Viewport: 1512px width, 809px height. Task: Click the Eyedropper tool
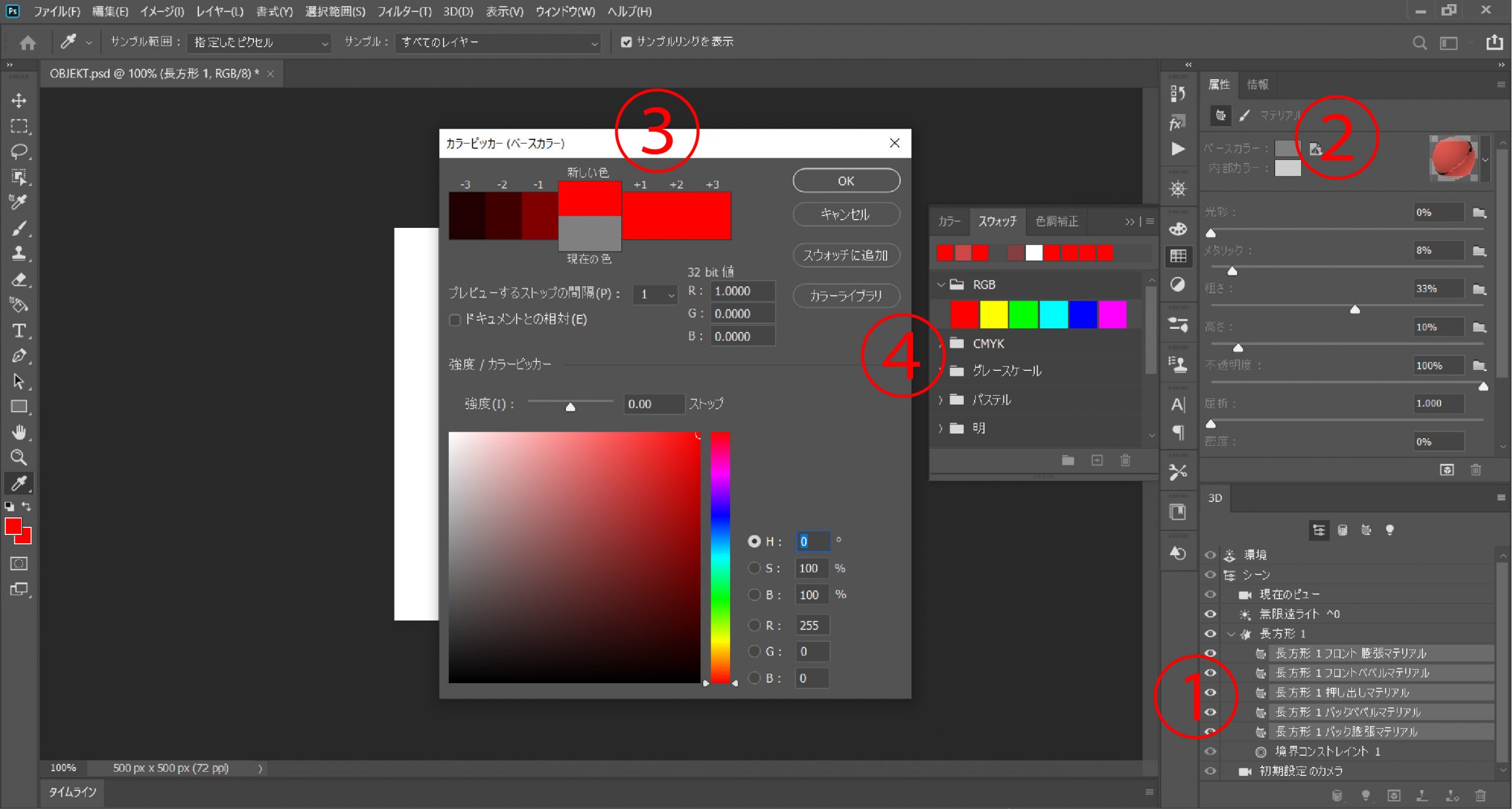[19, 484]
